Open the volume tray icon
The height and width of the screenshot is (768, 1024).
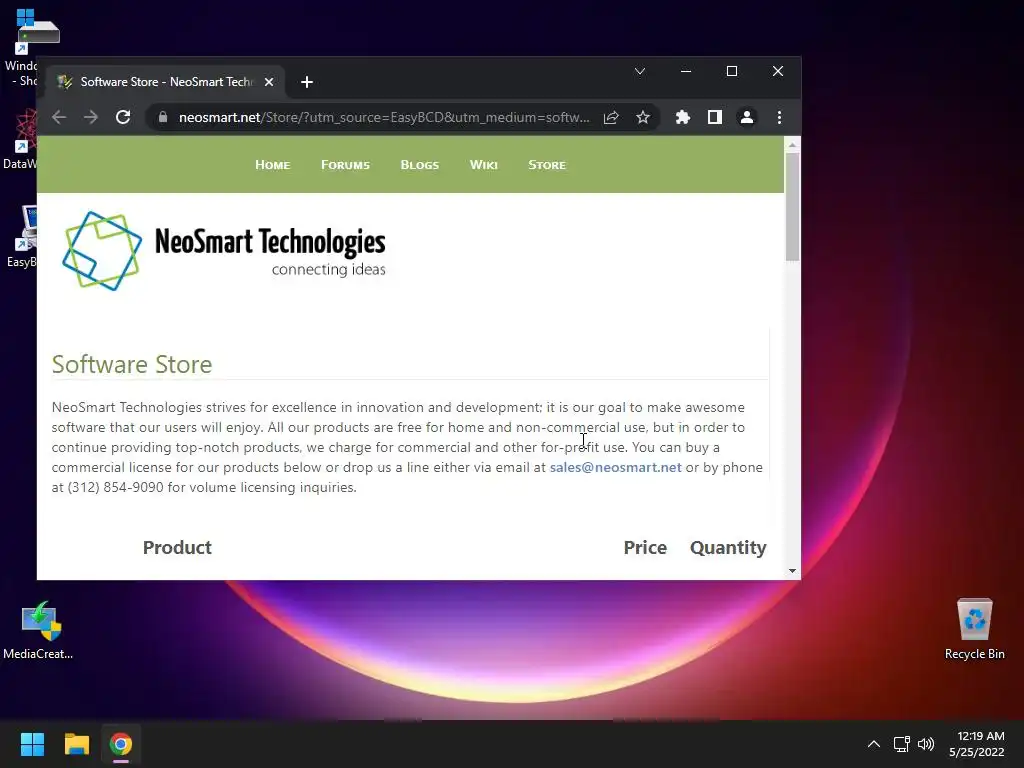[925, 744]
